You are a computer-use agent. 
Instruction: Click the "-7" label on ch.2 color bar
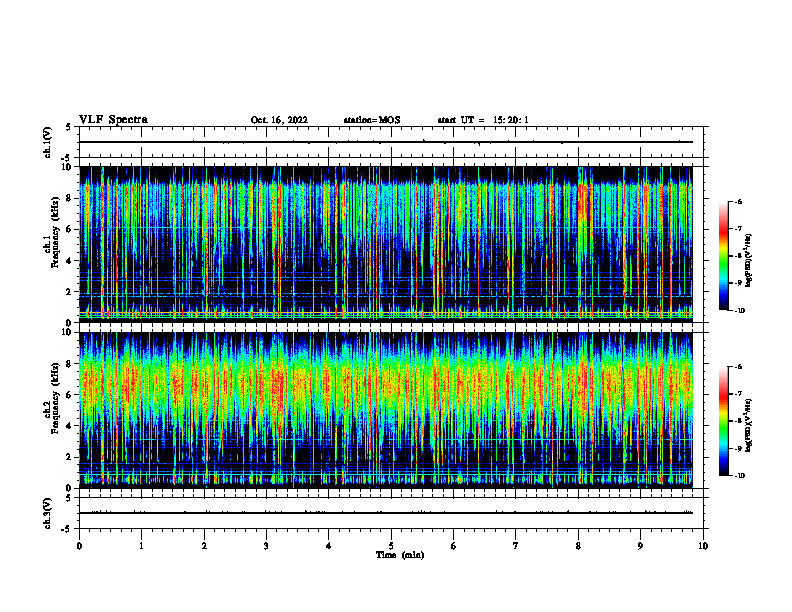click(x=738, y=394)
